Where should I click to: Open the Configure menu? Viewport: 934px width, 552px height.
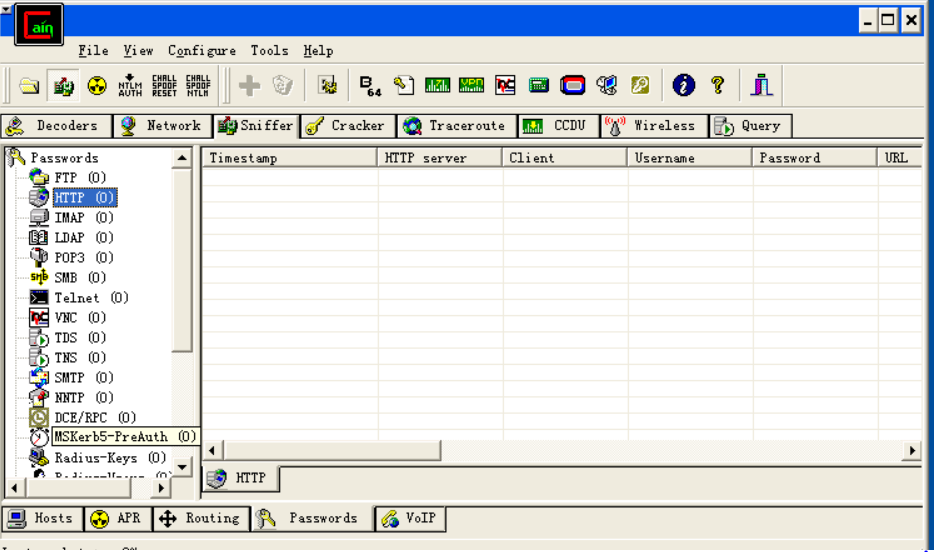(201, 51)
